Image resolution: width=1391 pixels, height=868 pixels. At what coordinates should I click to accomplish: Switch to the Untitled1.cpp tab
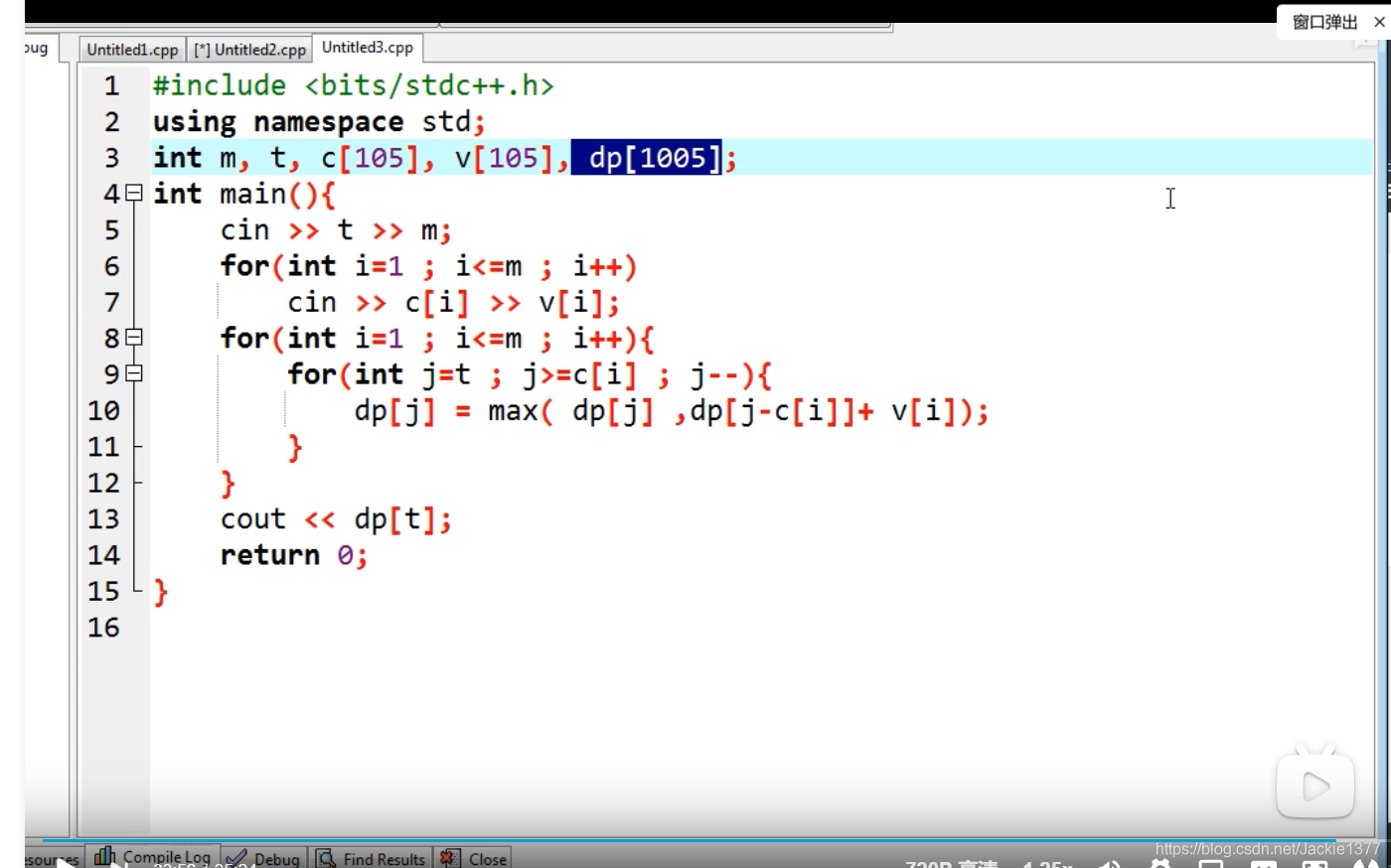[132, 50]
